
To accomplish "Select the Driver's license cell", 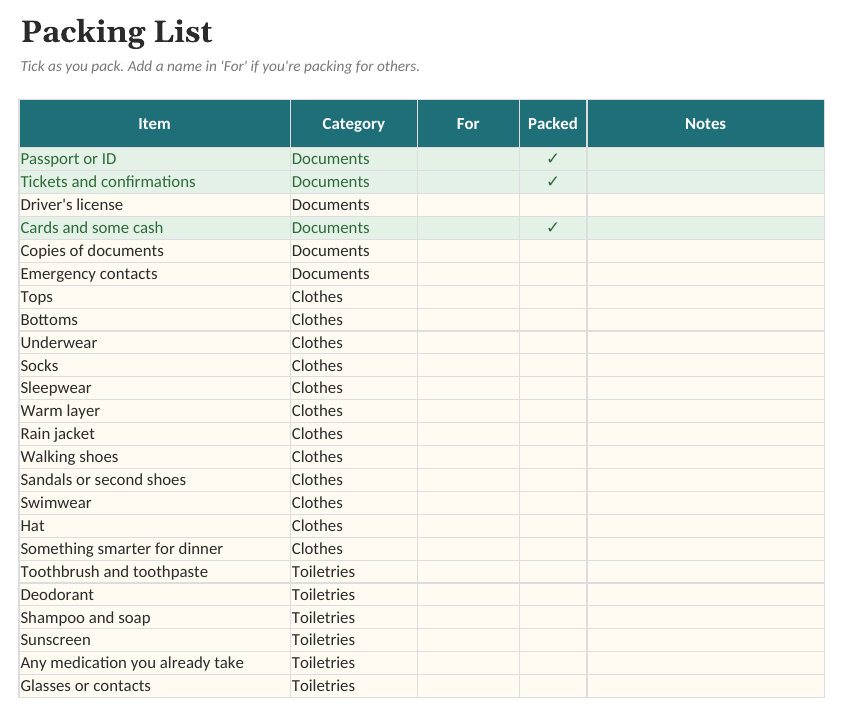I will [x=155, y=205].
